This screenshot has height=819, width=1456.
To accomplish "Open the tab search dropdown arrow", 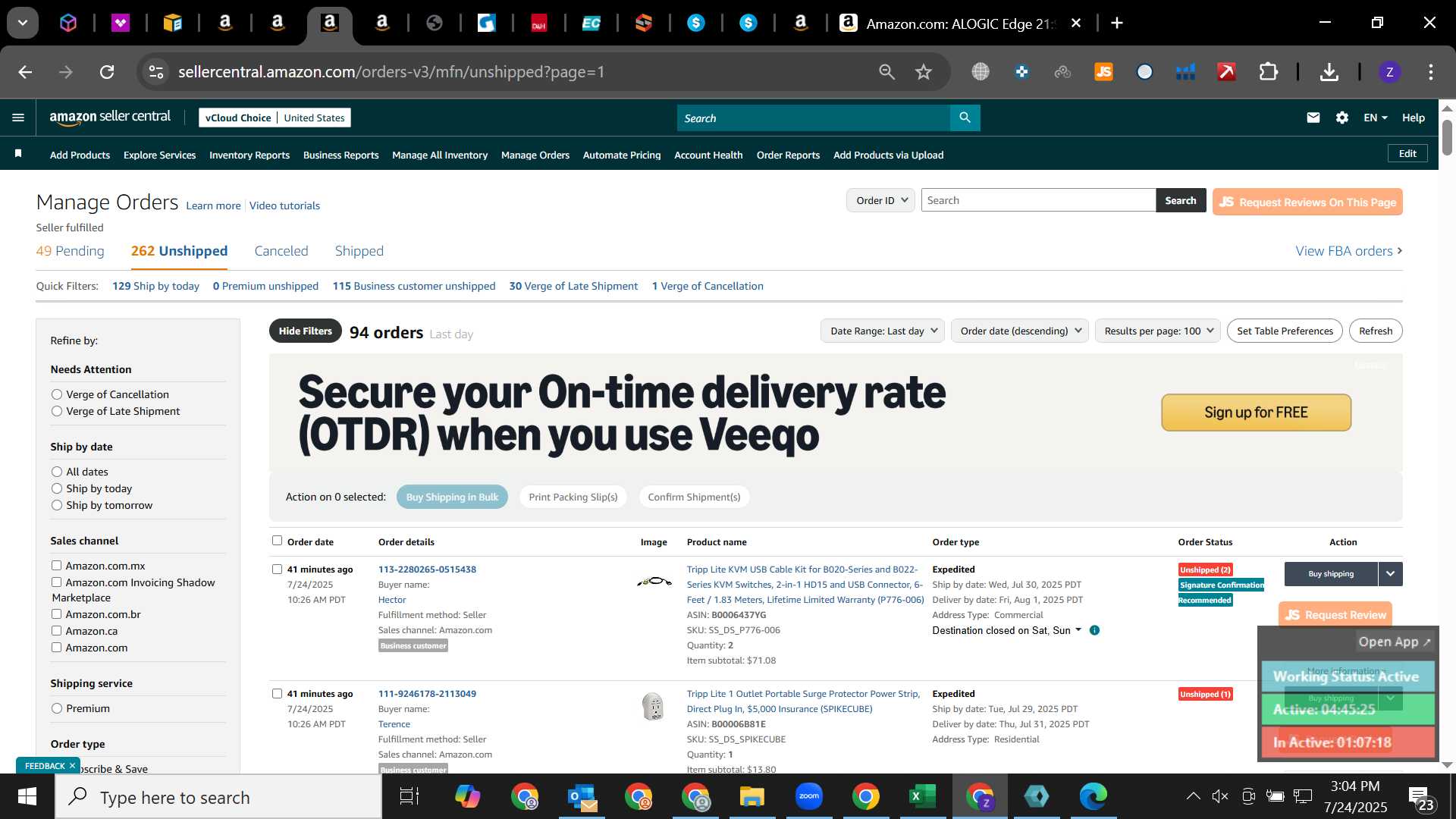I will (x=23, y=23).
